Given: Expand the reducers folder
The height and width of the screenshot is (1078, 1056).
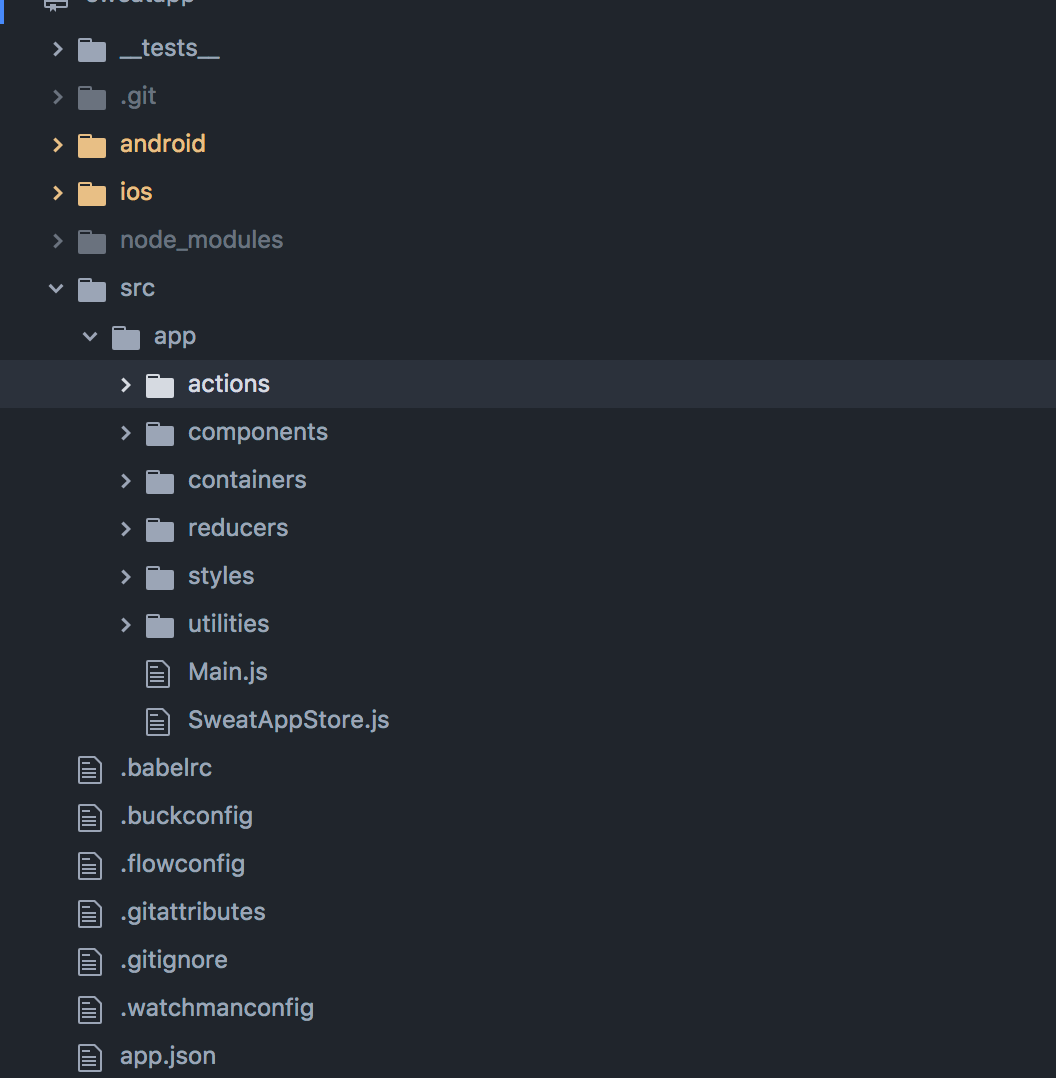Looking at the screenshot, I should point(124,528).
